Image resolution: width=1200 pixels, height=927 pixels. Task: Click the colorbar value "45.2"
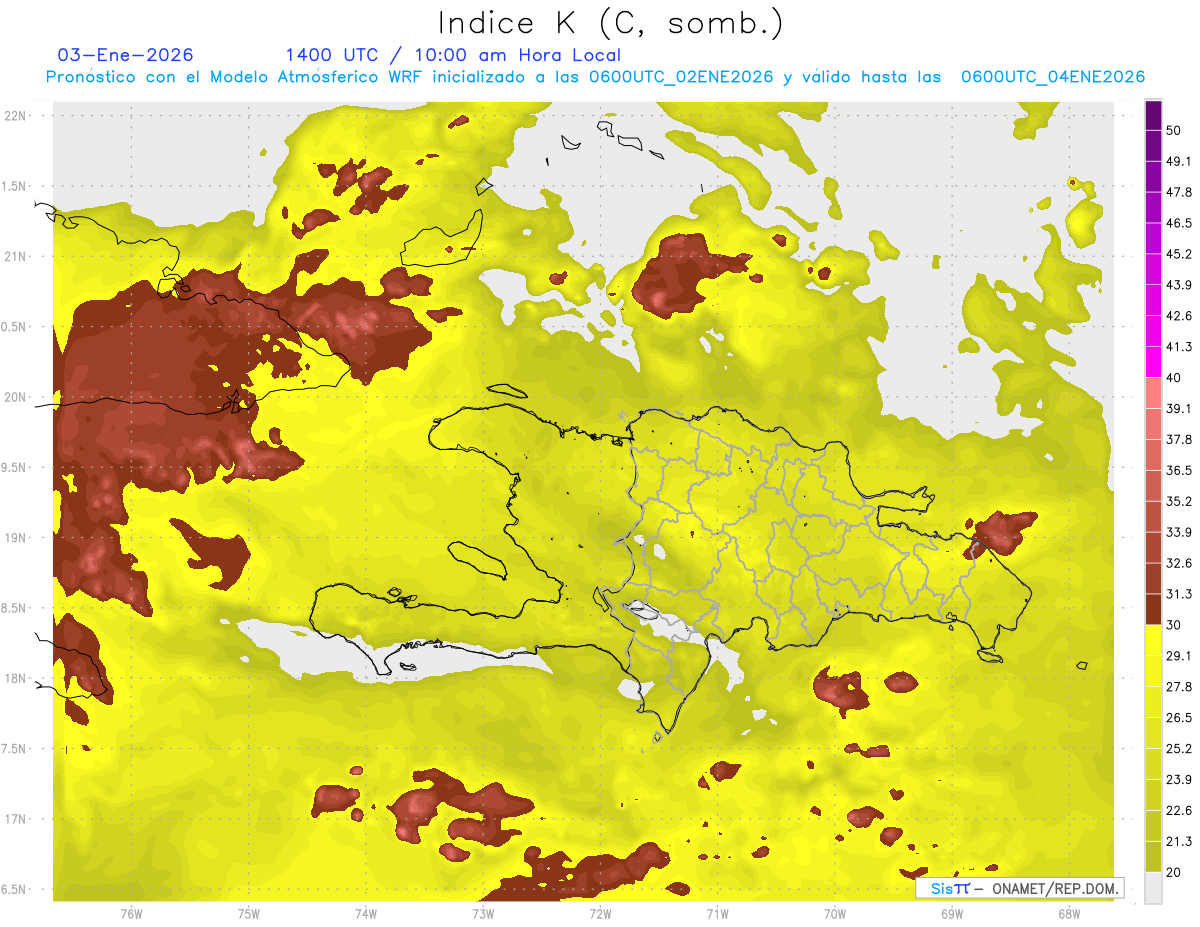point(1179,254)
